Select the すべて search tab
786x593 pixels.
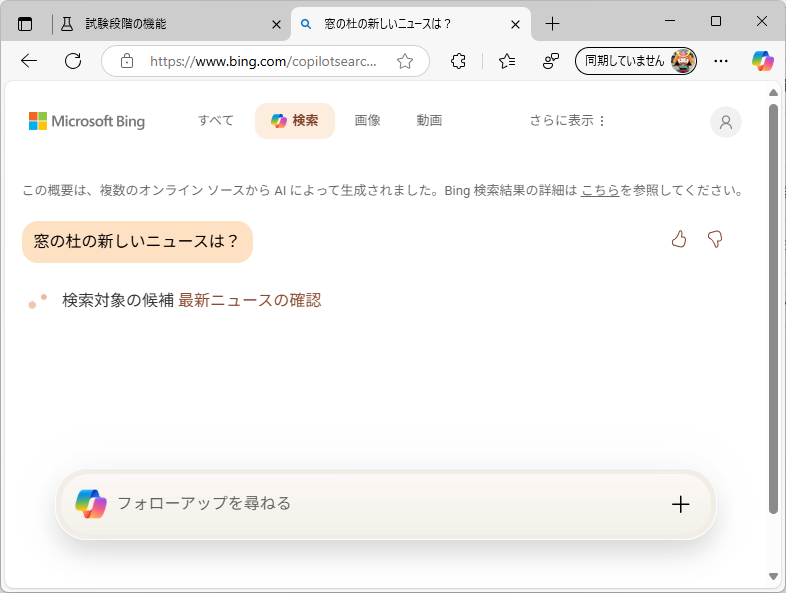[x=216, y=121]
